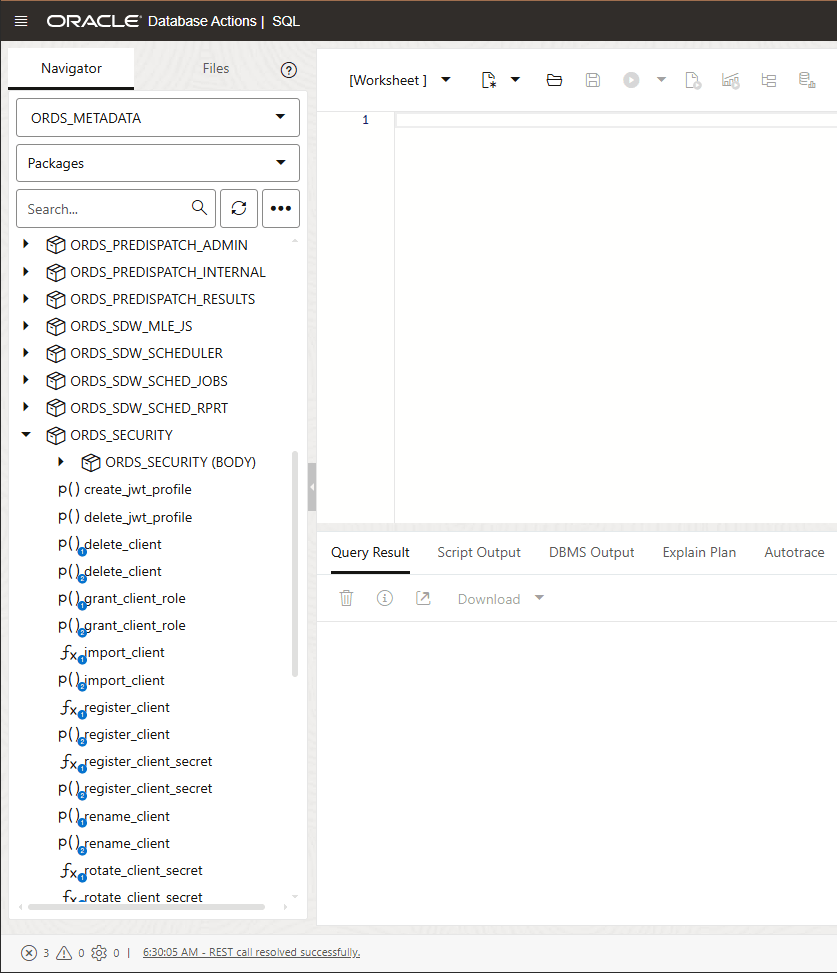The image size is (837, 973).
Task: Run the SQL statement with the play icon
Action: (x=631, y=80)
